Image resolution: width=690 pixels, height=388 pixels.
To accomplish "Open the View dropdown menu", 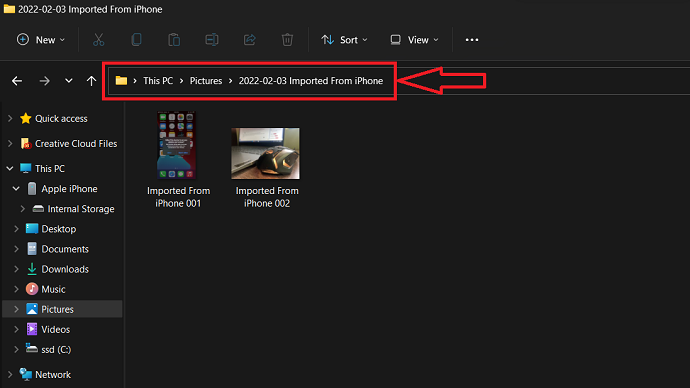I will 414,40.
